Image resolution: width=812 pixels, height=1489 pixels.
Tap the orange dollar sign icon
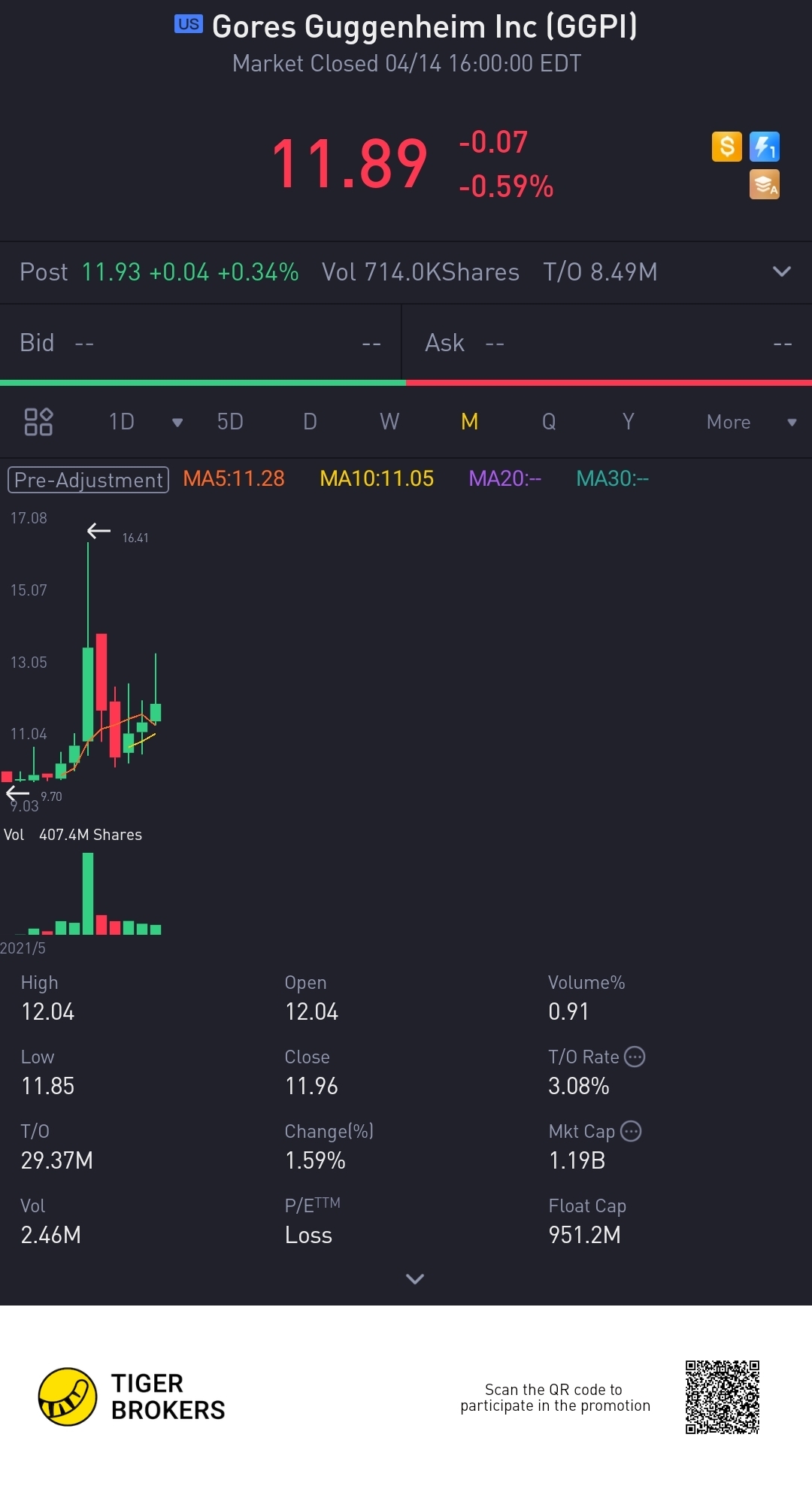coord(726,147)
